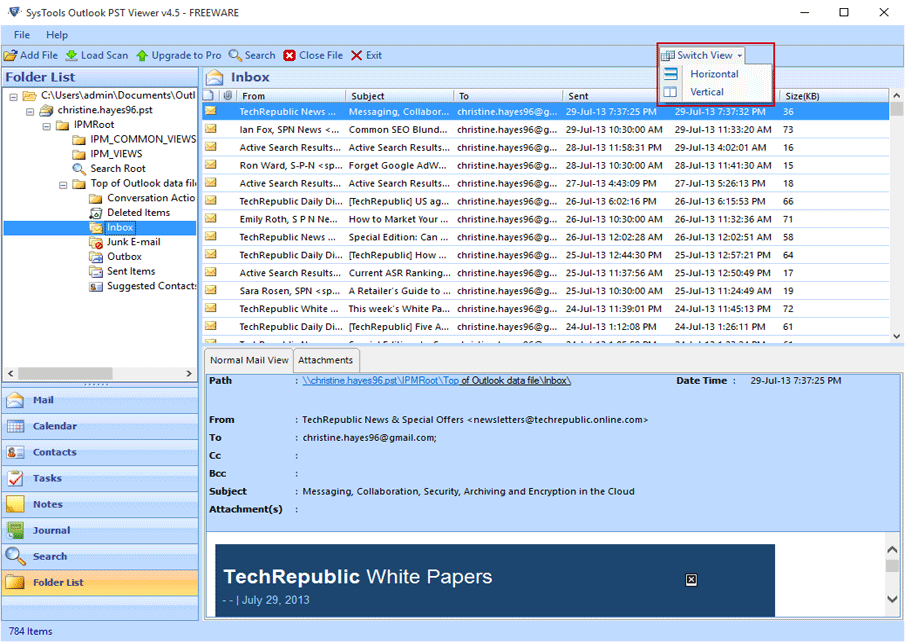Click the Search navigation pane button

pyautogui.click(x=100, y=556)
